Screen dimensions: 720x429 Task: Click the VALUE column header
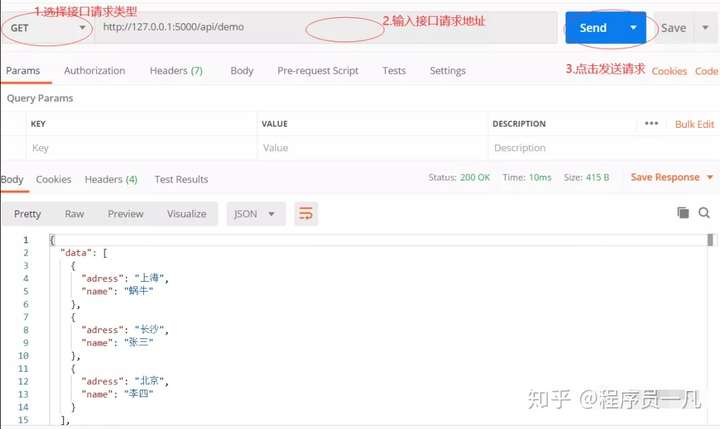(275, 124)
